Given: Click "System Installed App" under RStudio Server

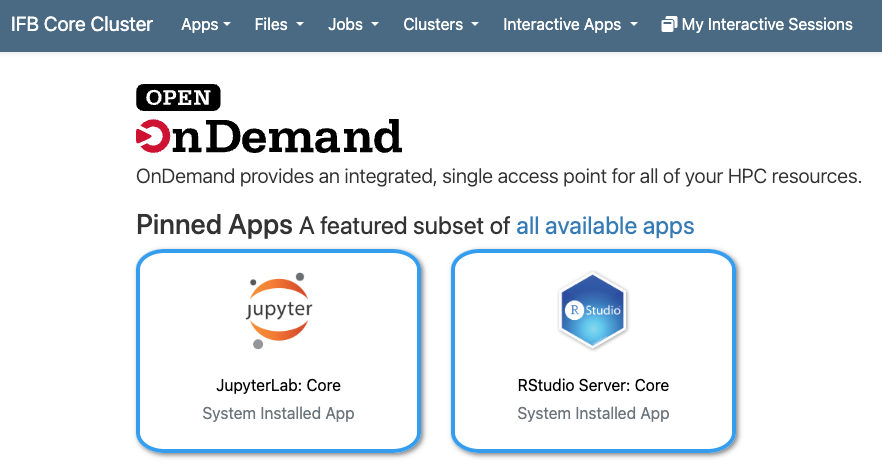Looking at the screenshot, I should click(x=593, y=413).
